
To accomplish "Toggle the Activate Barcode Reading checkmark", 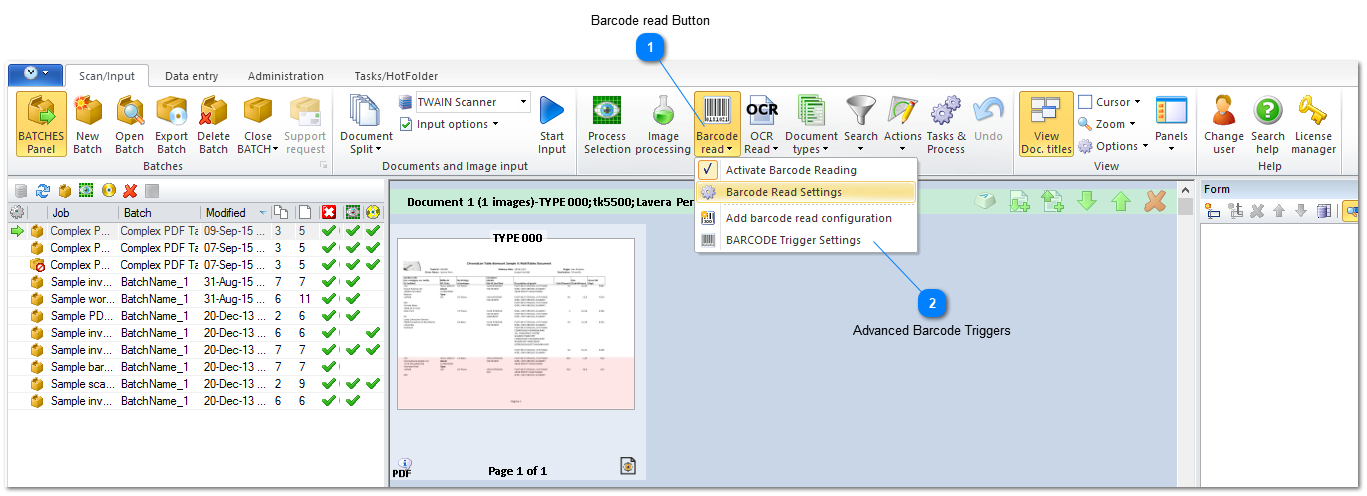I will tap(708, 170).
